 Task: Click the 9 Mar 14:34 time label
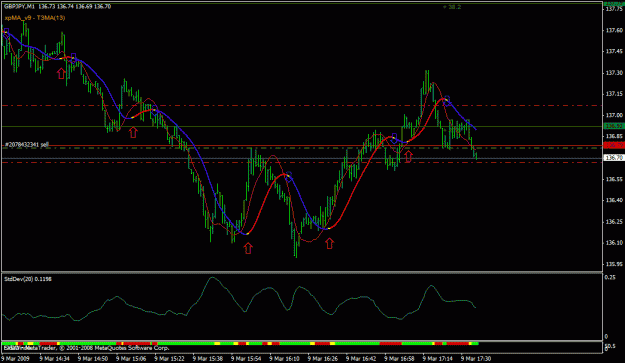[55, 358]
